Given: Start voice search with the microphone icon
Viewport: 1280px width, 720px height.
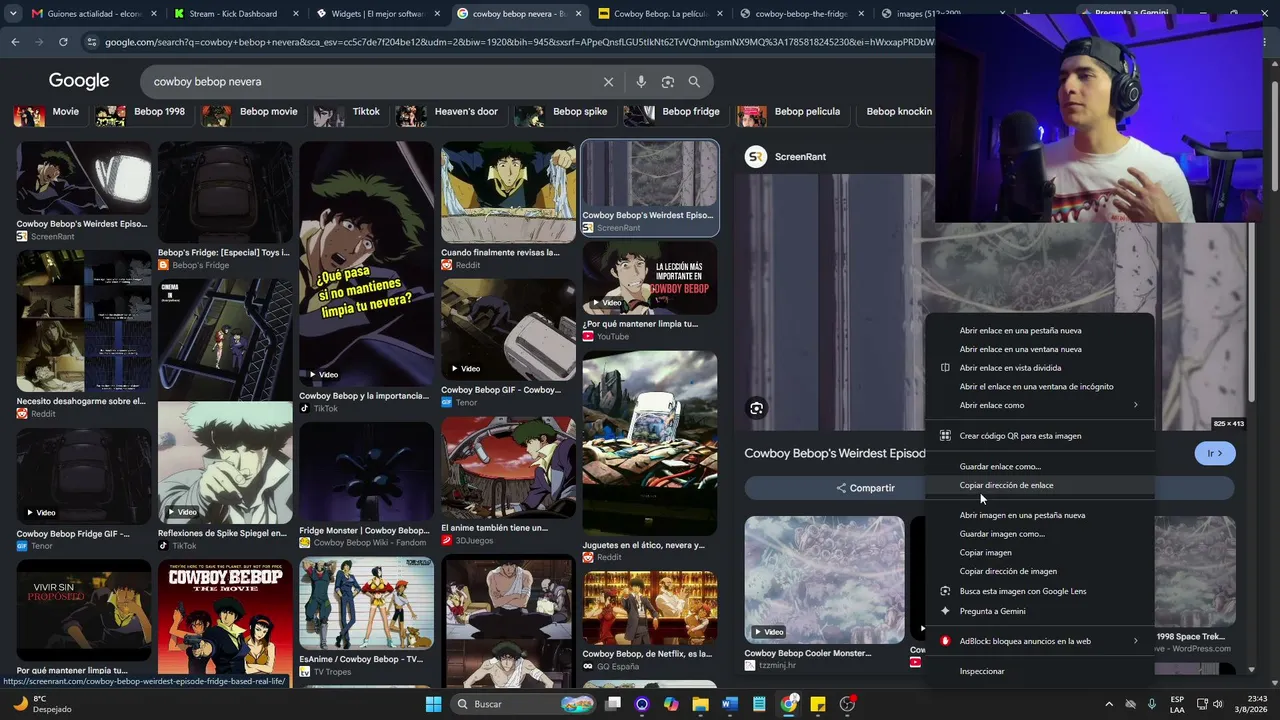Looking at the screenshot, I should [x=641, y=82].
